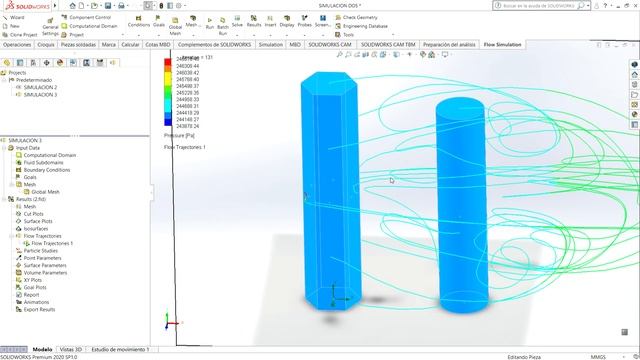Open General Settings
Screen dimensions: 640x360
(x=50, y=27)
